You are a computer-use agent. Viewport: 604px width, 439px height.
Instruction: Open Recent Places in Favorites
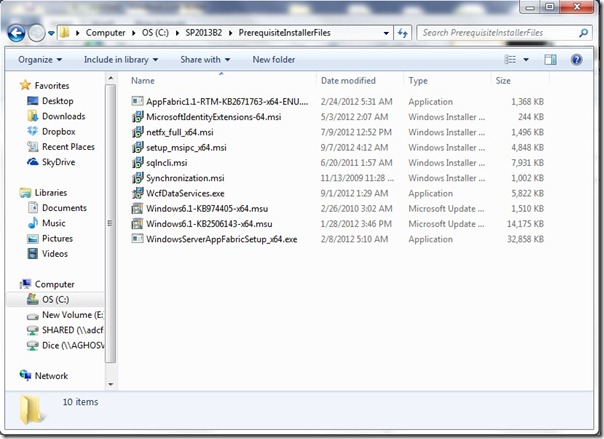(x=68, y=147)
